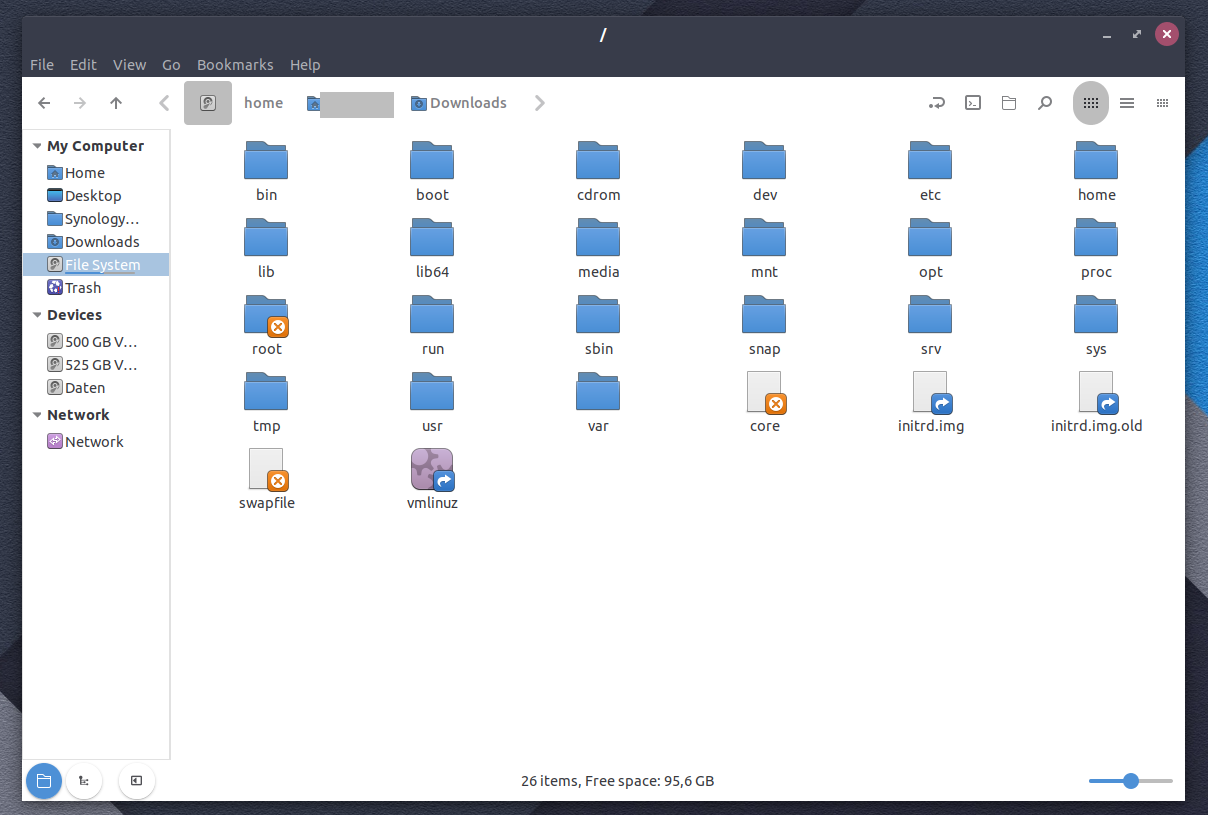Go up to the parent directory
1208x815 pixels.
(x=116, y=103)
